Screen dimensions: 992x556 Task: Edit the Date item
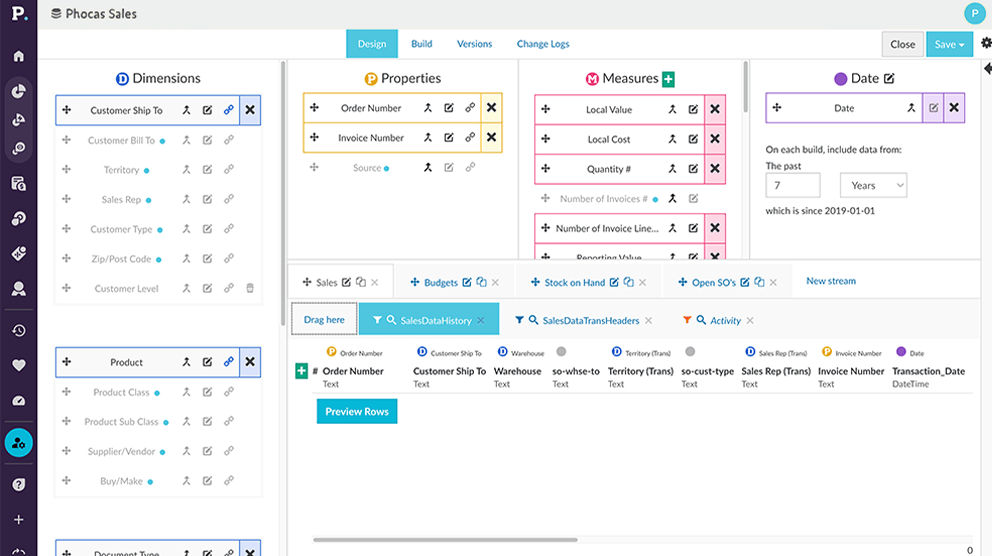[933, 108]
